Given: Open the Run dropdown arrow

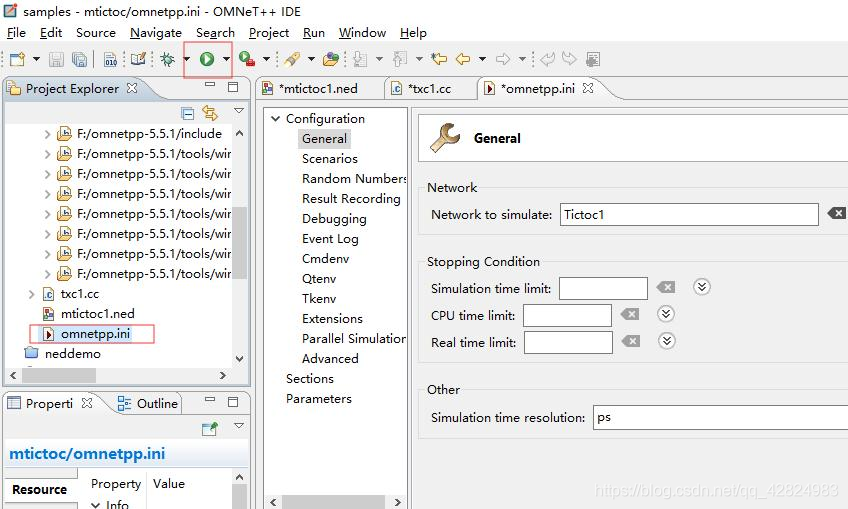Looking at the screenshot, I should 226,59.
